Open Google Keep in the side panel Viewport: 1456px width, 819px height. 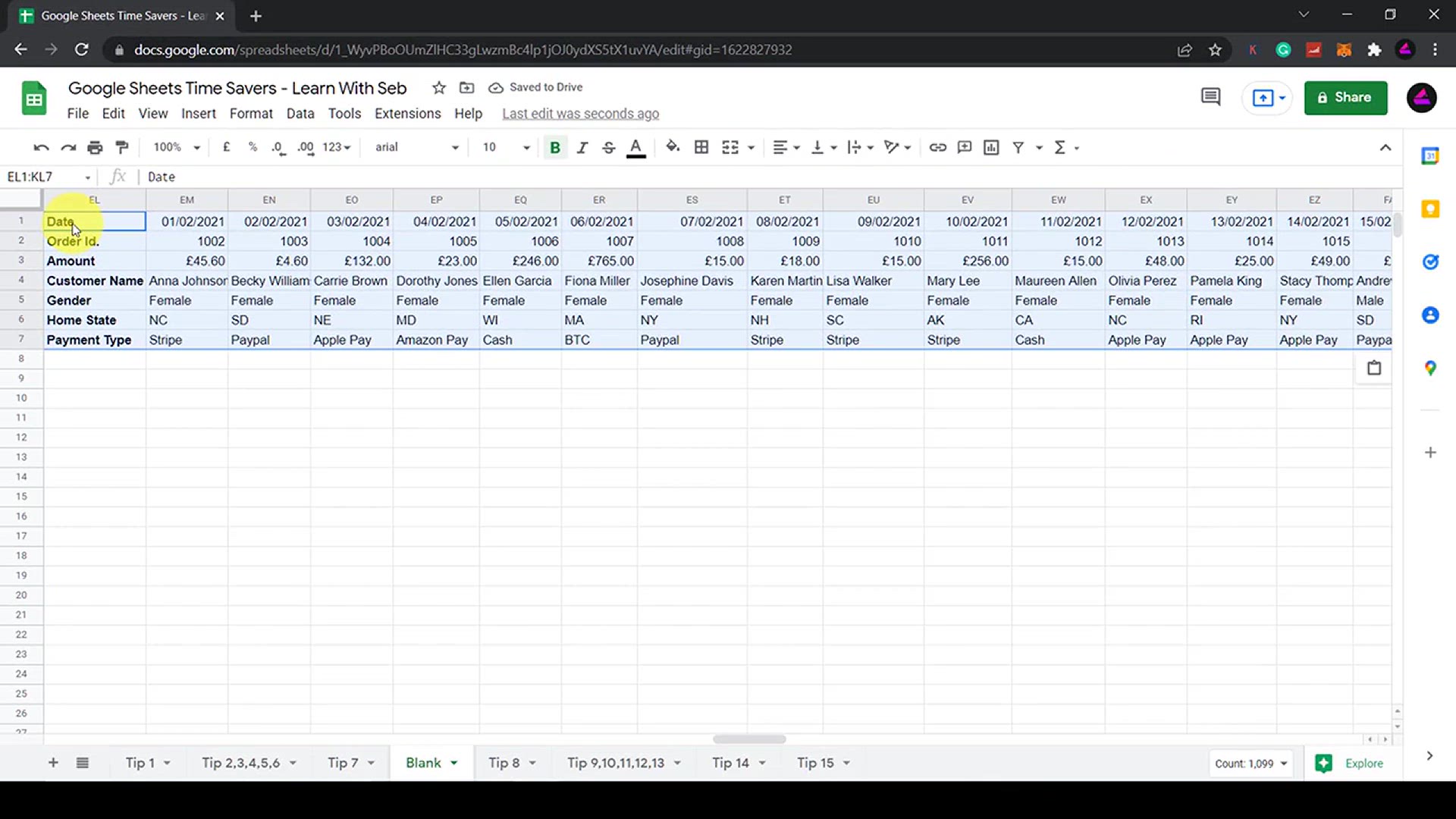point(1431,209)
